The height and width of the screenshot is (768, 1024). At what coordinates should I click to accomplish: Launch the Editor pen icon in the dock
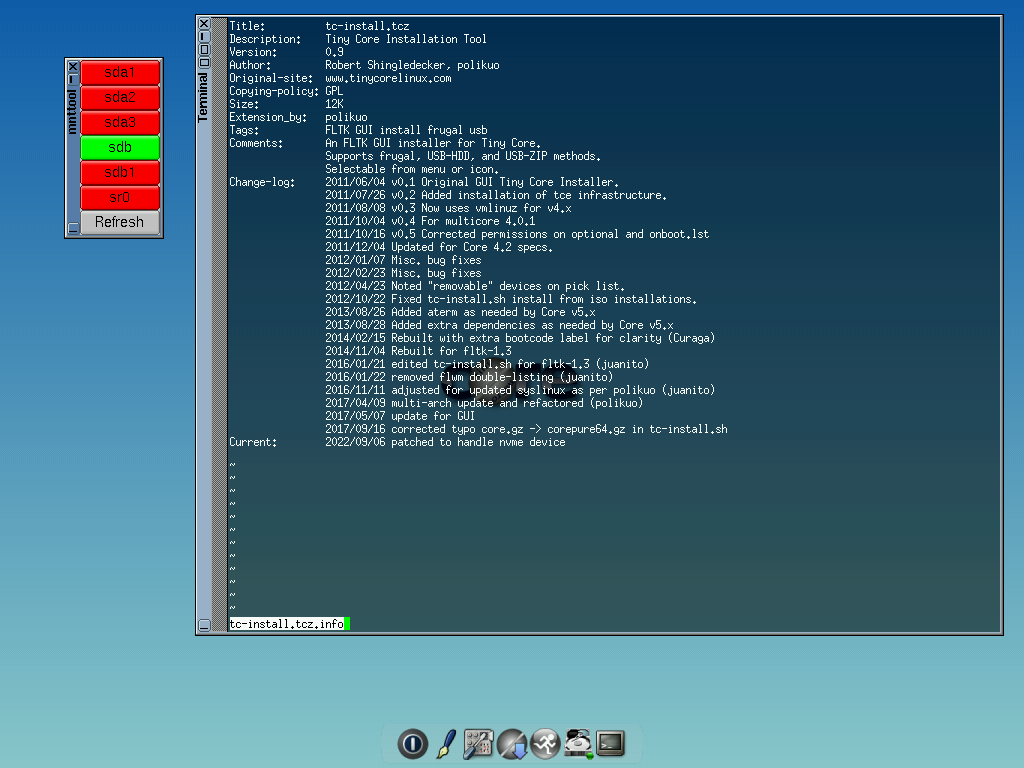(446, 743)
